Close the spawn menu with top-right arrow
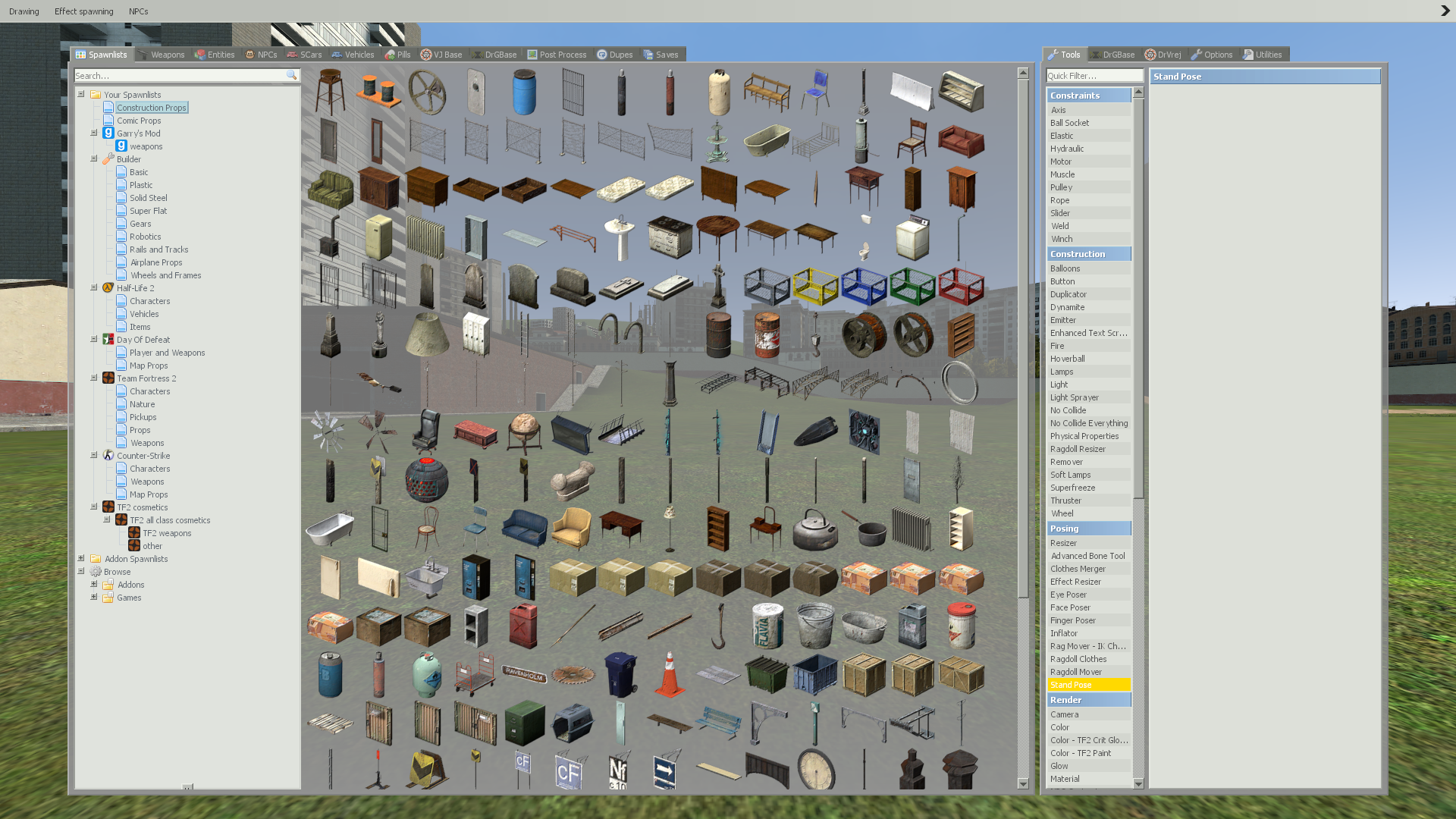This screenshot has height=819, width=1456. [x=1445, y=11]
